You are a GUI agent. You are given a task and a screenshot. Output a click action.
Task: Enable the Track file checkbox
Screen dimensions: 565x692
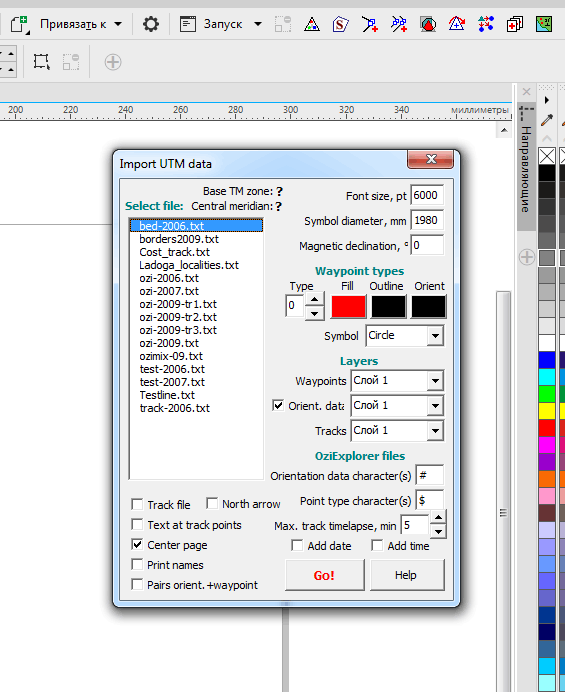coord(137,504)
